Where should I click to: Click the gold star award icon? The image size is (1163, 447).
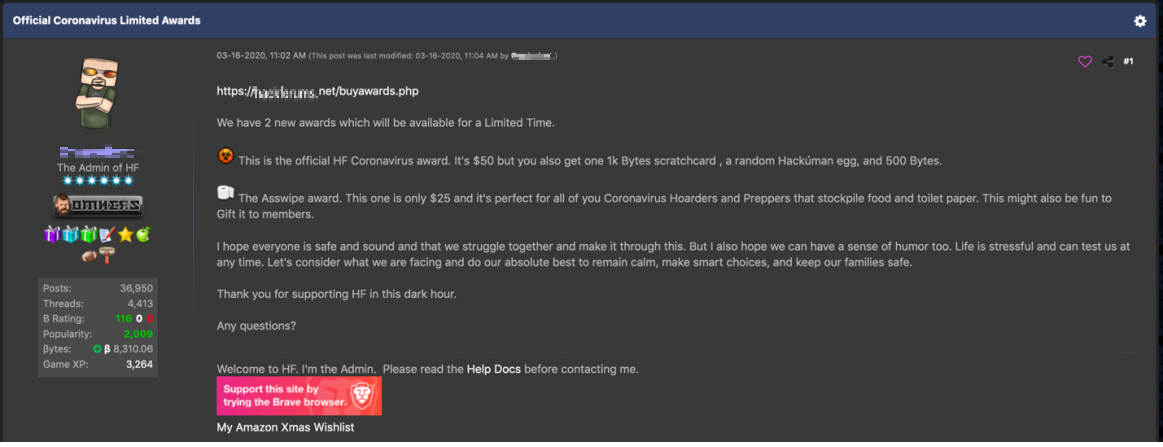[x=127, y=235]
